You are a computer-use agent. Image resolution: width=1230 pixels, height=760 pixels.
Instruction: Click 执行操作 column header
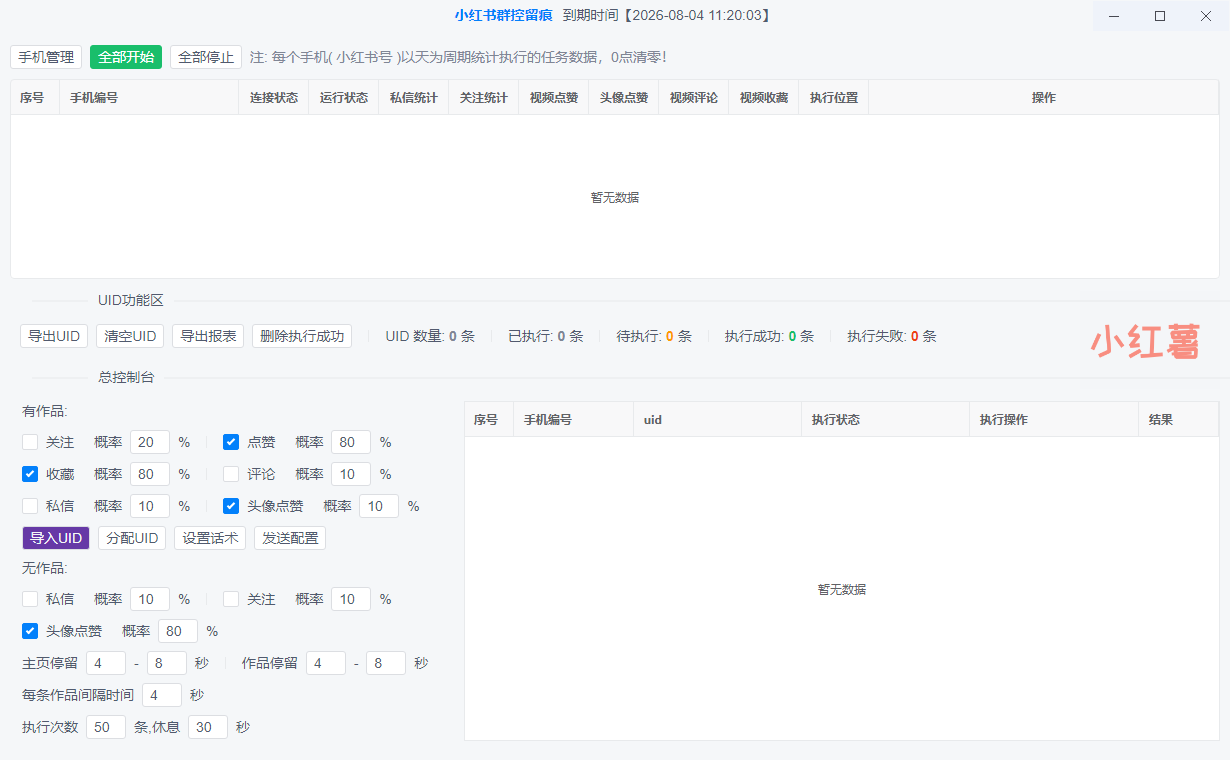[x=1054, y=420]
